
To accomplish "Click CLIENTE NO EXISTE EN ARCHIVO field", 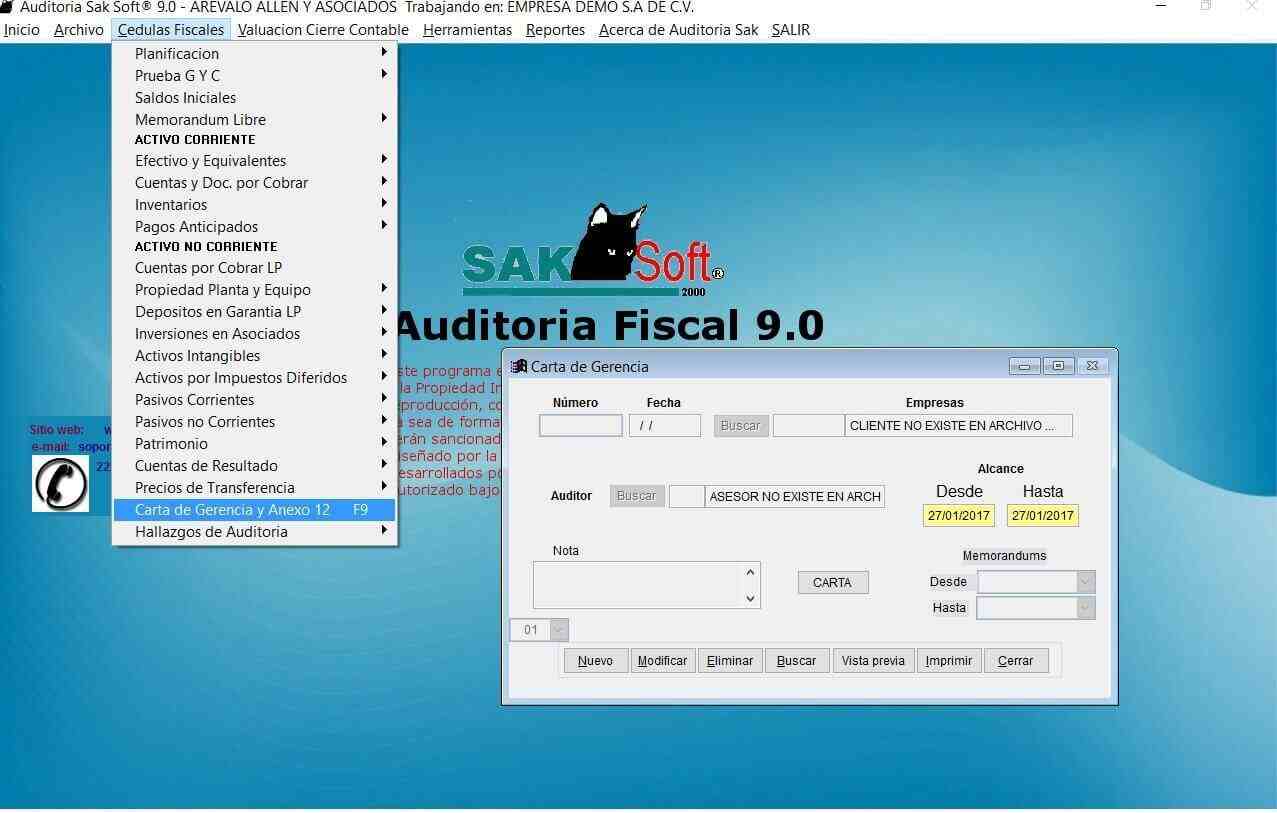I will 959,426.
